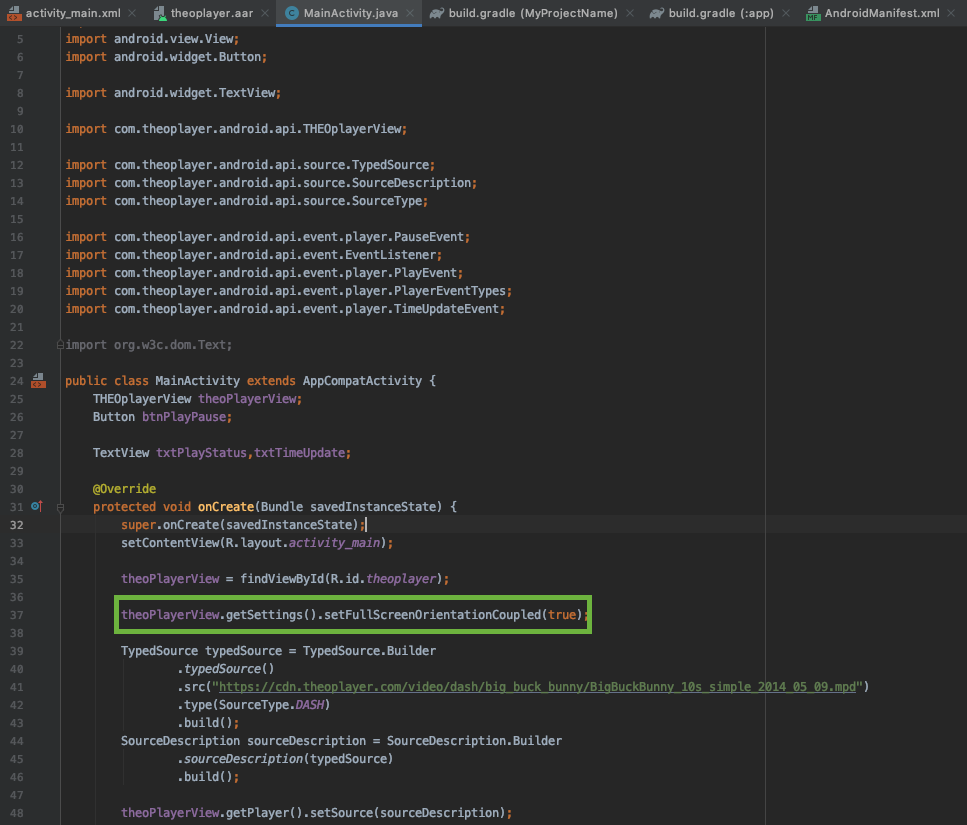Click the Java class icon on the MainActivity.java tab
Image resolution: width=967 pixels, height=825 pixels.
click(x=291, y=13)
